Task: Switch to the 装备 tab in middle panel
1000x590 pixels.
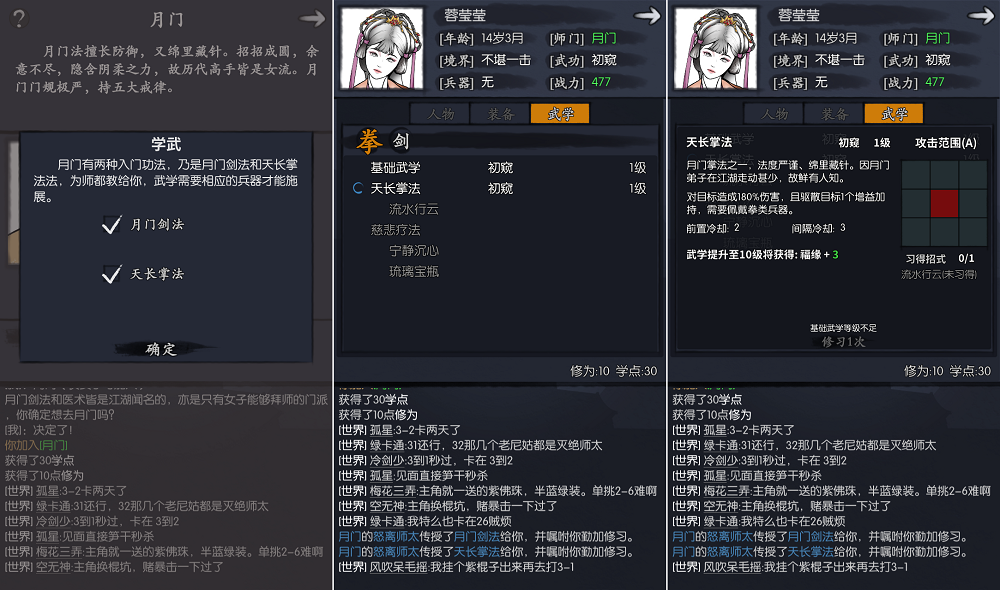Action: 501,114
